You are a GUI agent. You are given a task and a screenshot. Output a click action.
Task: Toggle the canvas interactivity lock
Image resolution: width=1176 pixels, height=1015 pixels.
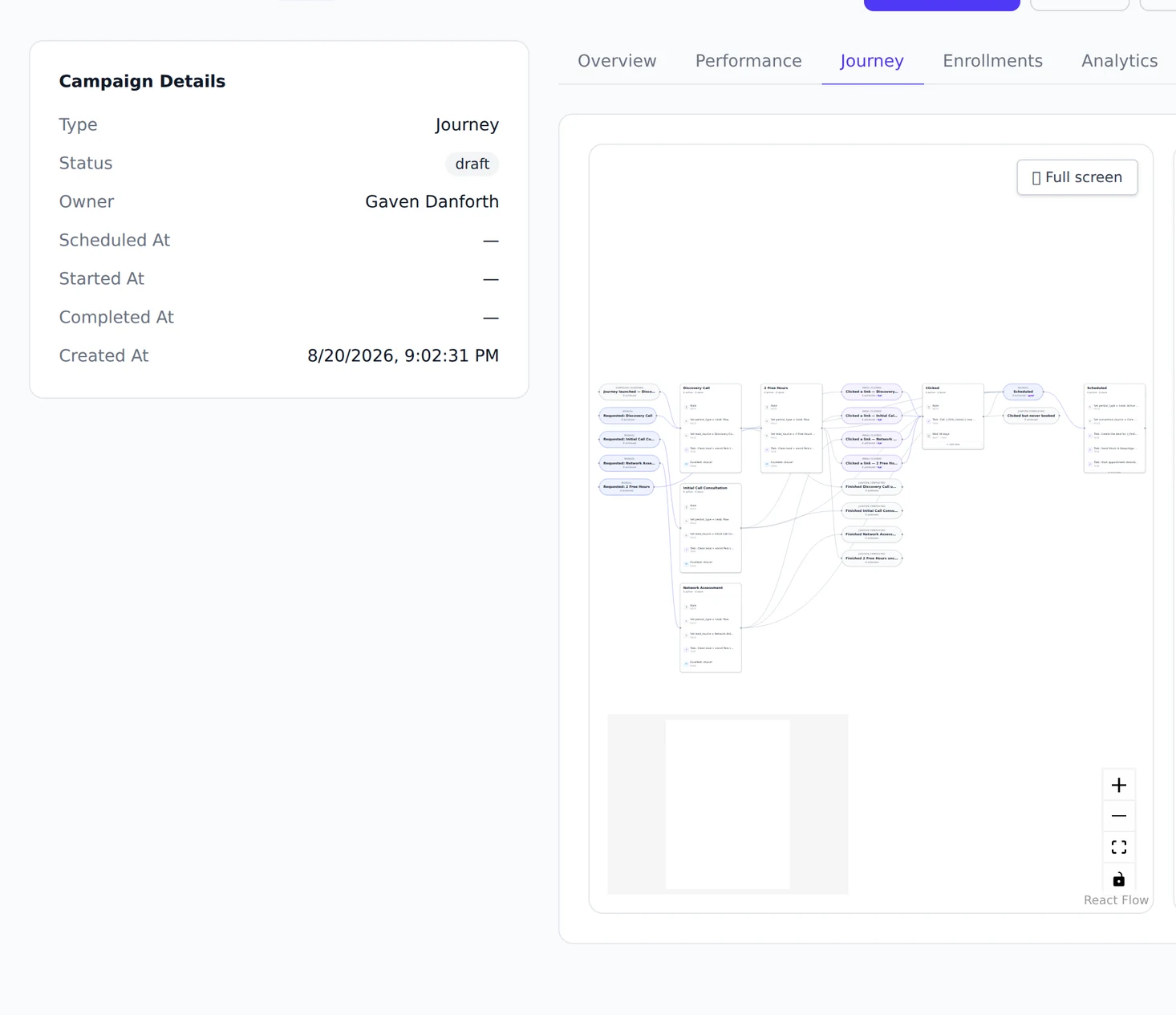point(1119,879)
